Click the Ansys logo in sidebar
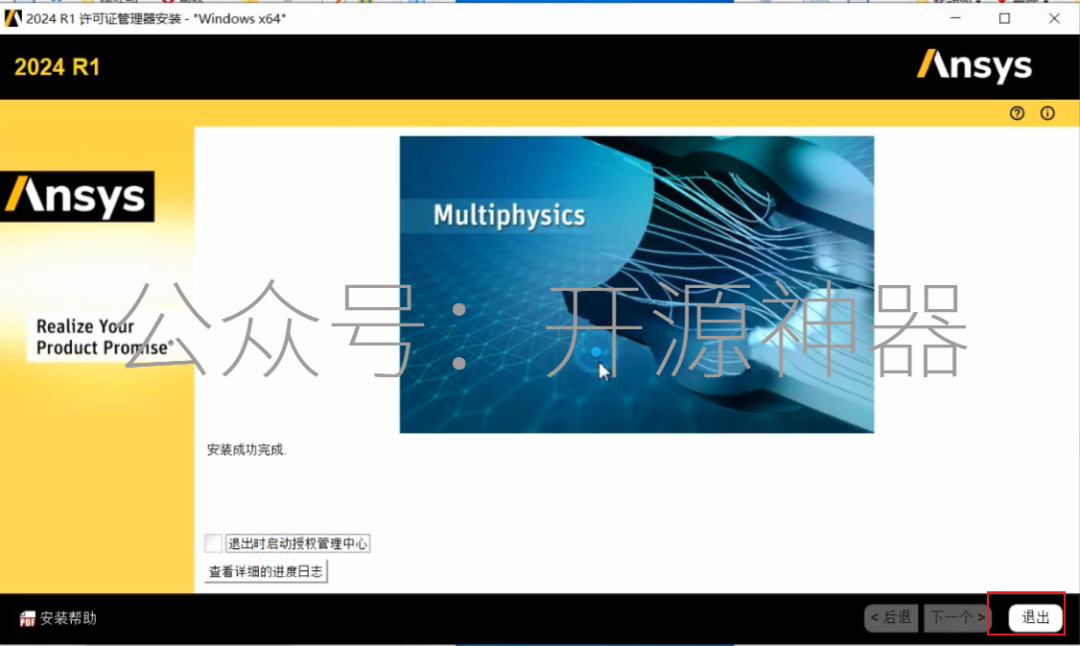1080x646 pixels. pyautogui.click(x=77, y=196)
